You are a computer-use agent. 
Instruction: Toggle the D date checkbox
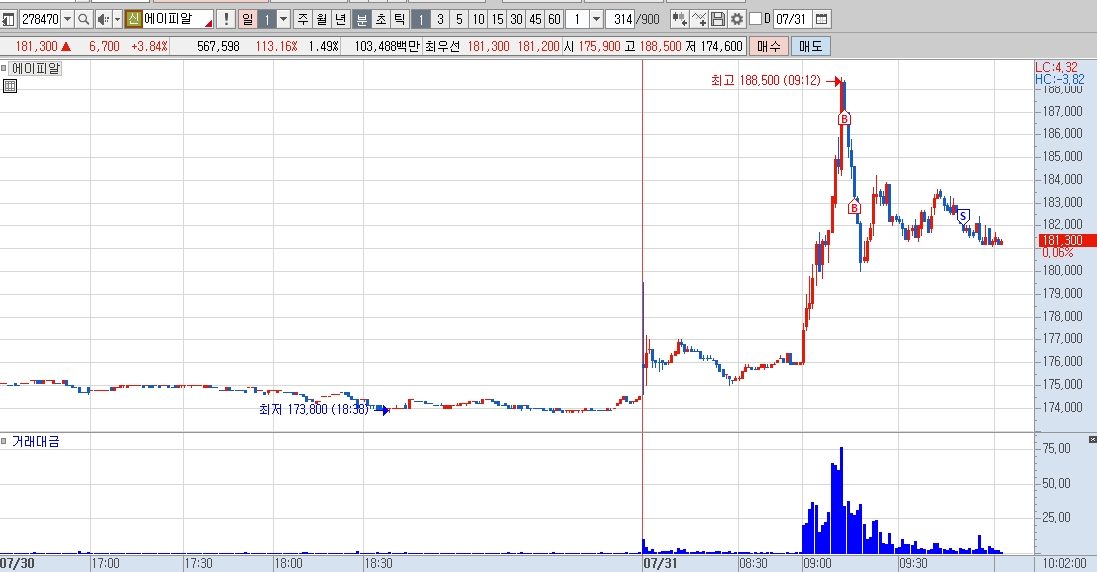(755, 20)
